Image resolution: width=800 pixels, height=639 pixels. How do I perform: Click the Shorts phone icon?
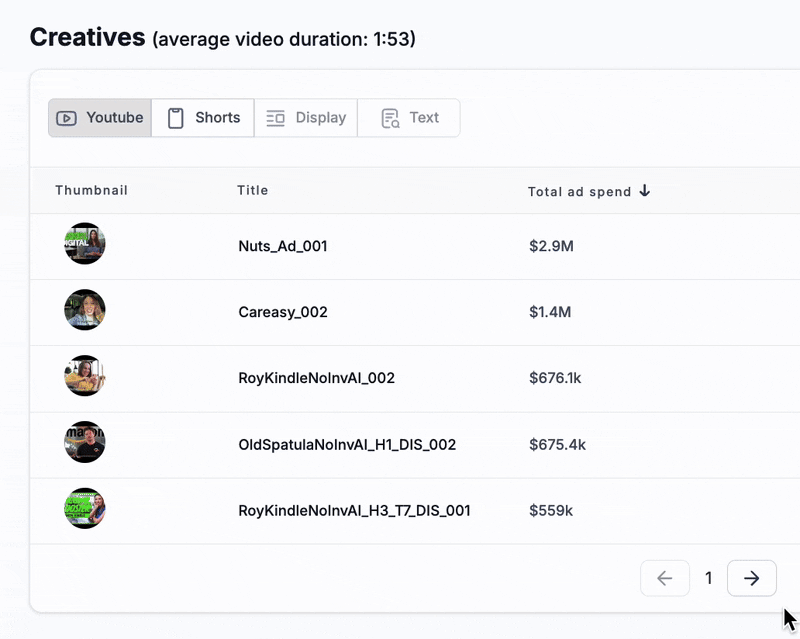coord(176,118)
